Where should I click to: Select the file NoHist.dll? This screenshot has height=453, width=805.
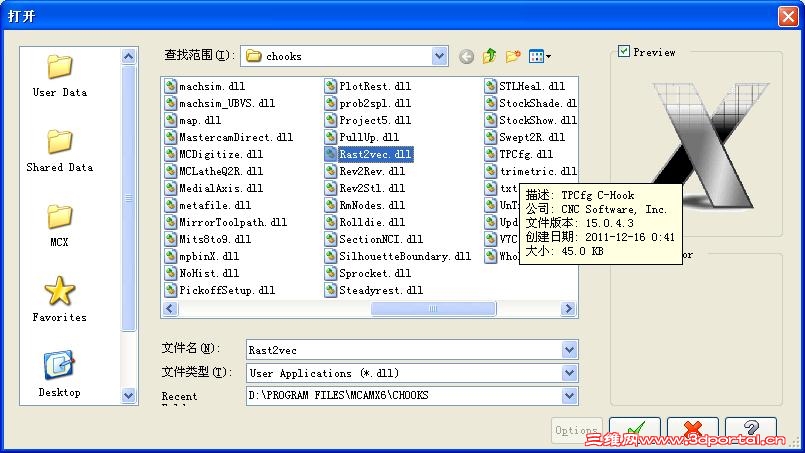tap(202, 273)
